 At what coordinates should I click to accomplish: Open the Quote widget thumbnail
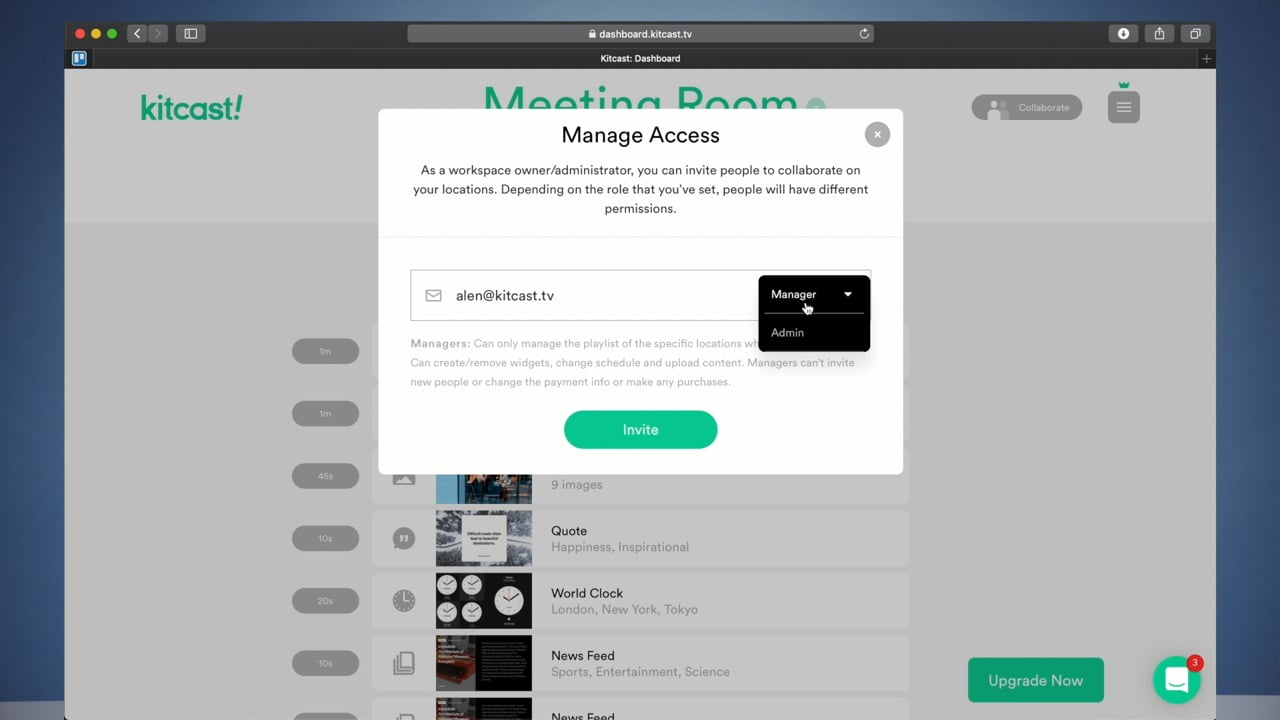(484, 538)
